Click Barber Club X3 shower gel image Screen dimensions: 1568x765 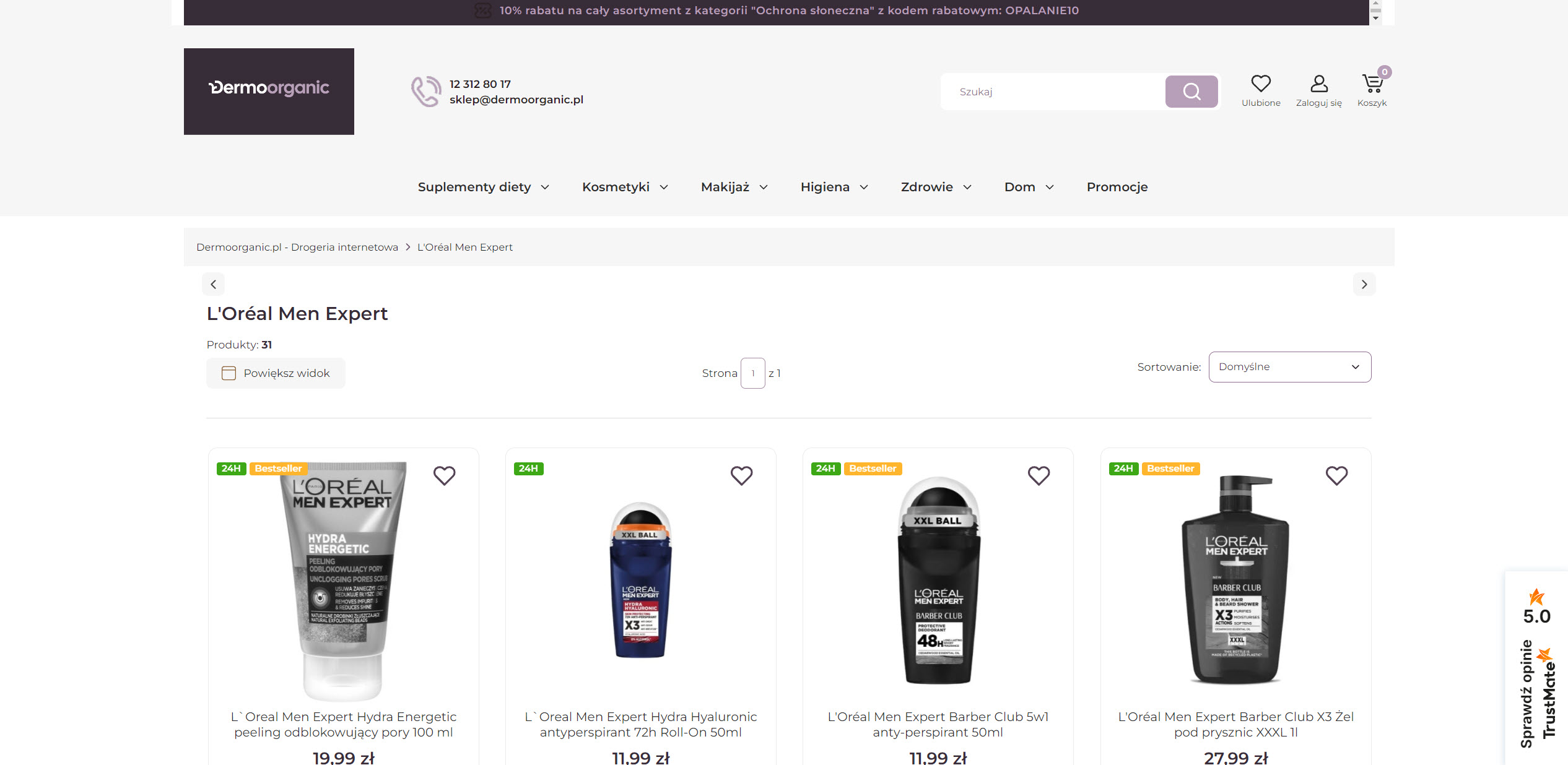coord(1236,581)
